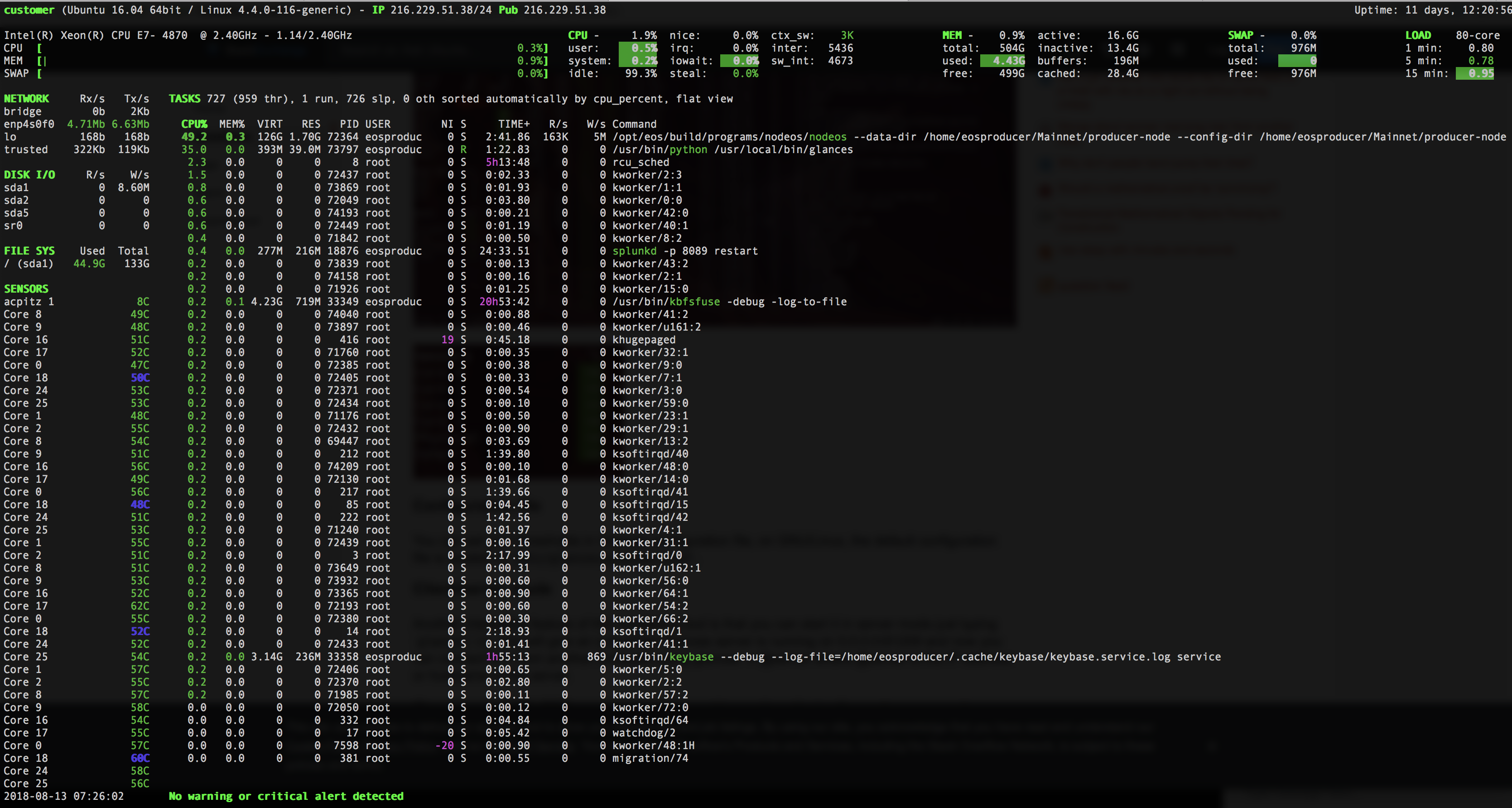The width and height of the screenshot is (1512, 808).
Task: Click the 1 min load 0.80
Action: 1481,48
